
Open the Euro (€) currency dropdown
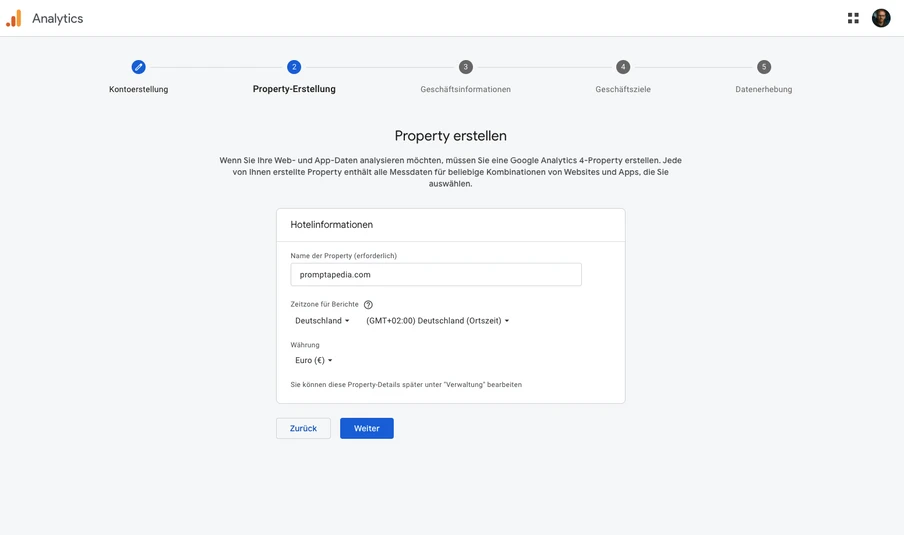click(314, 360)
